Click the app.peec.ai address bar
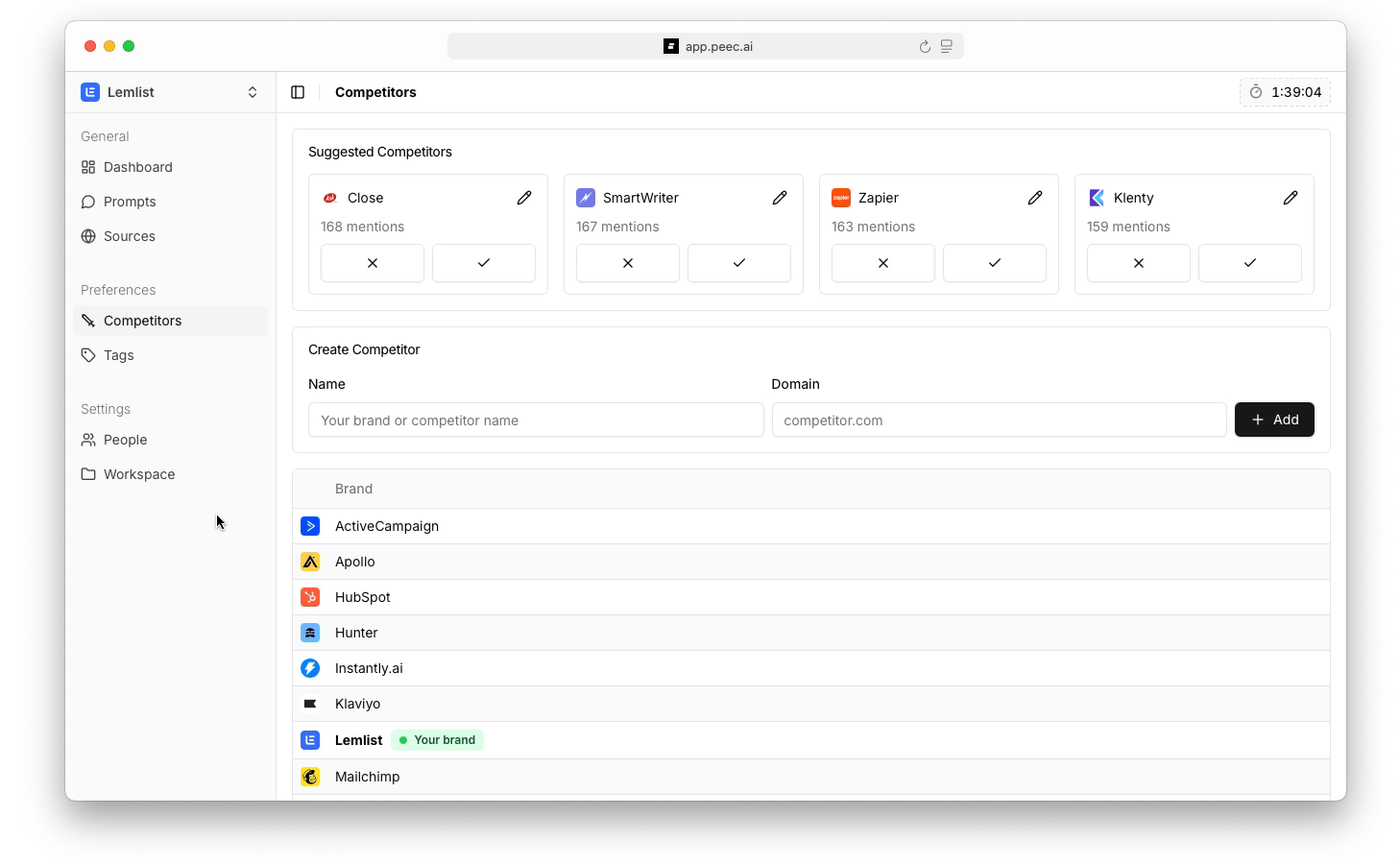Image resolution: width=1400 pixels, height=864 pixels. 706,46
